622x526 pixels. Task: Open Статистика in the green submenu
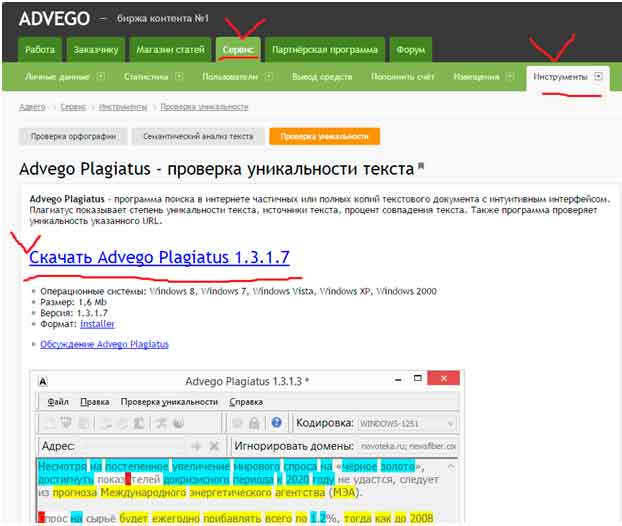[x=146, y=77]
